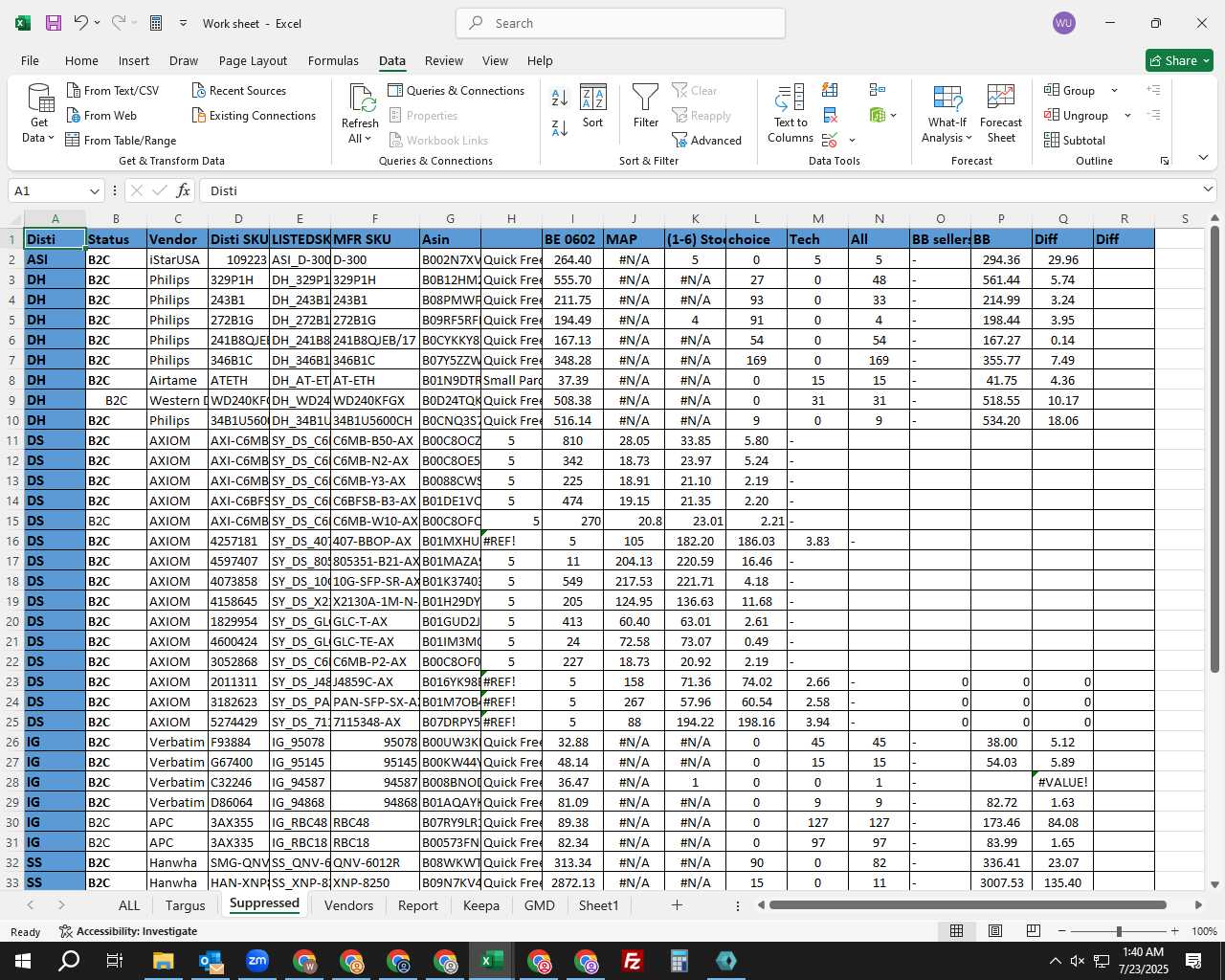Switch to Normal view

(x=956, y=930)
